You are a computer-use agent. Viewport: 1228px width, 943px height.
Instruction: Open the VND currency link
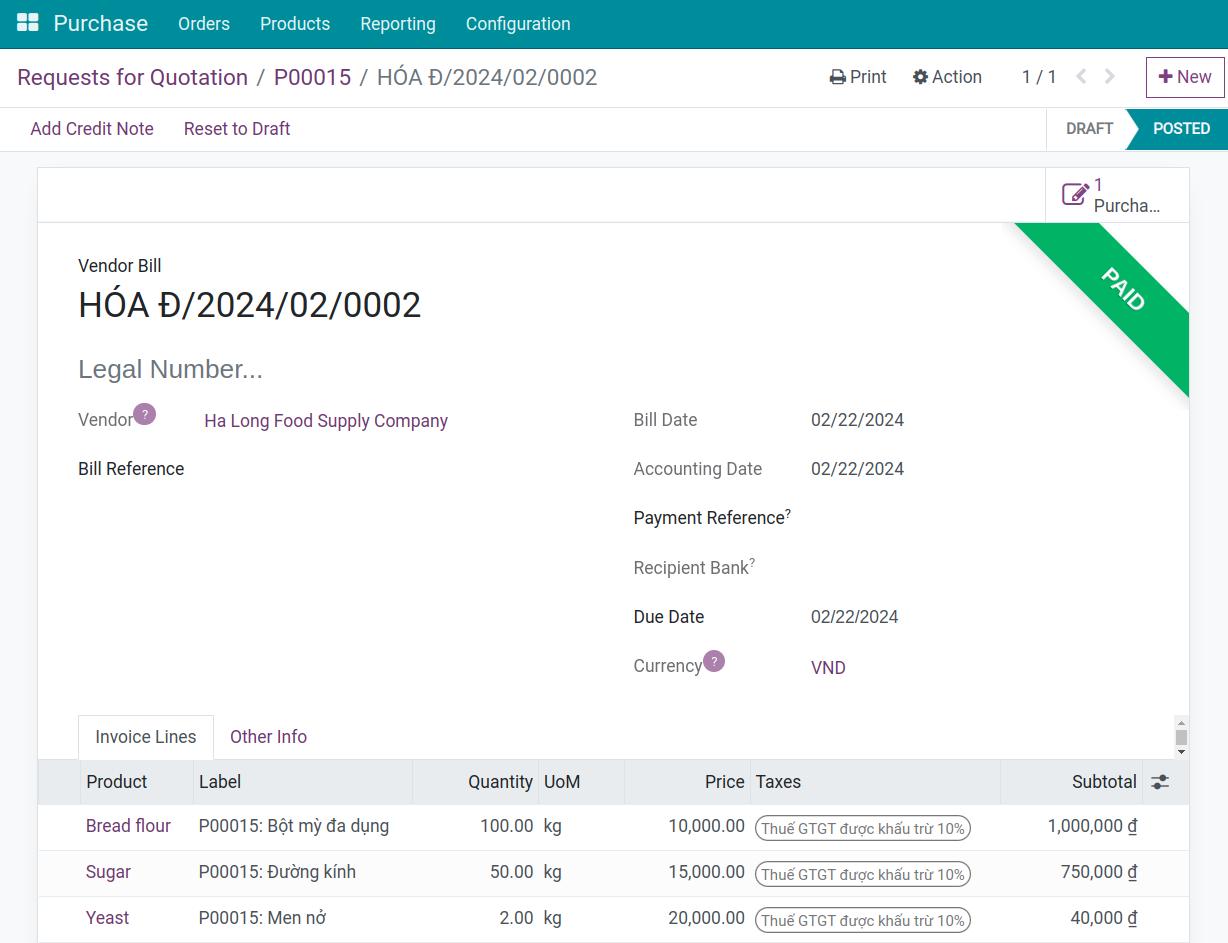(x=828, y=668)
